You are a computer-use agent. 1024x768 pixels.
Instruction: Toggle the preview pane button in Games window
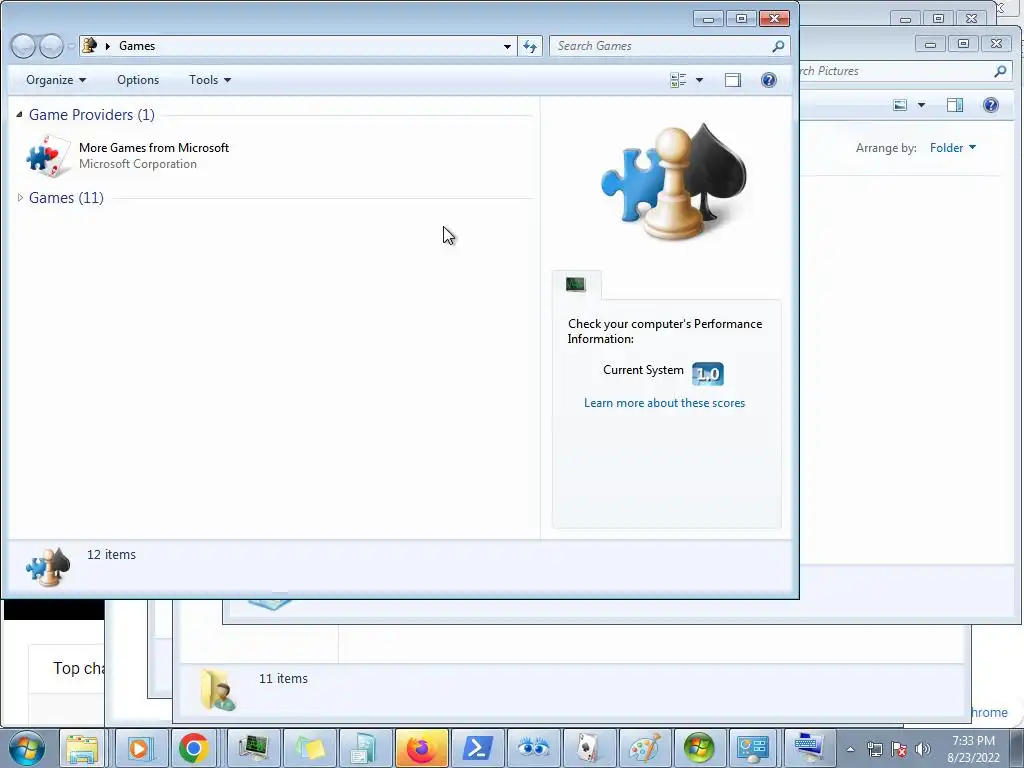point(733,80)
